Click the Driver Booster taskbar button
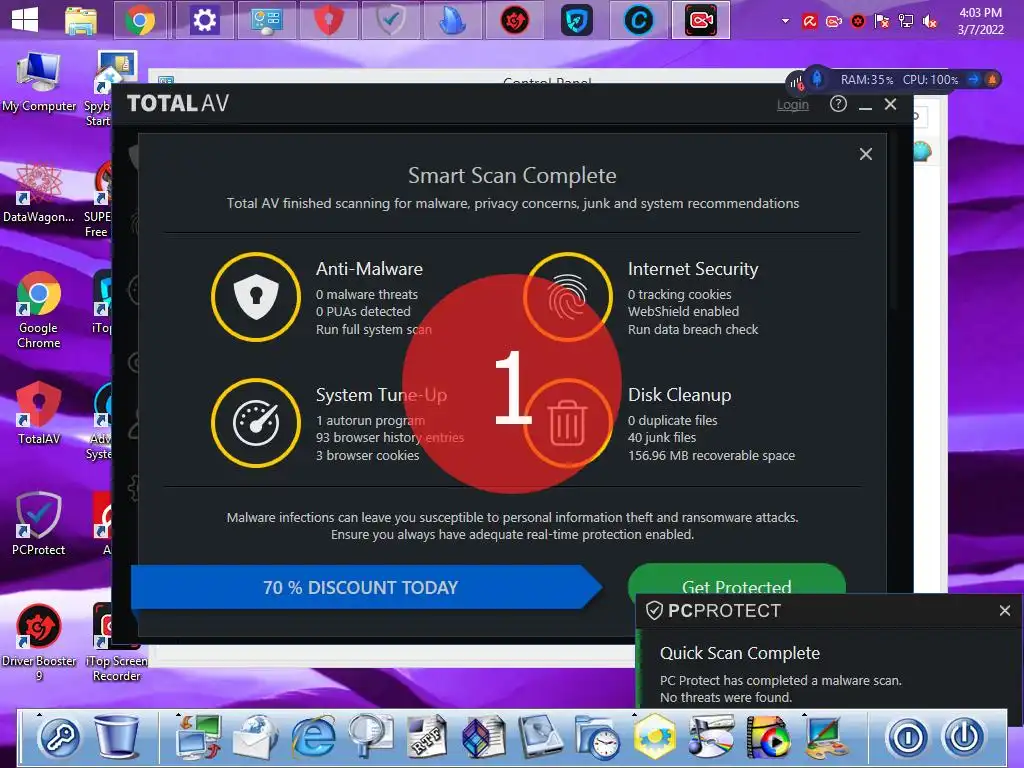 (x=515, y=20)
